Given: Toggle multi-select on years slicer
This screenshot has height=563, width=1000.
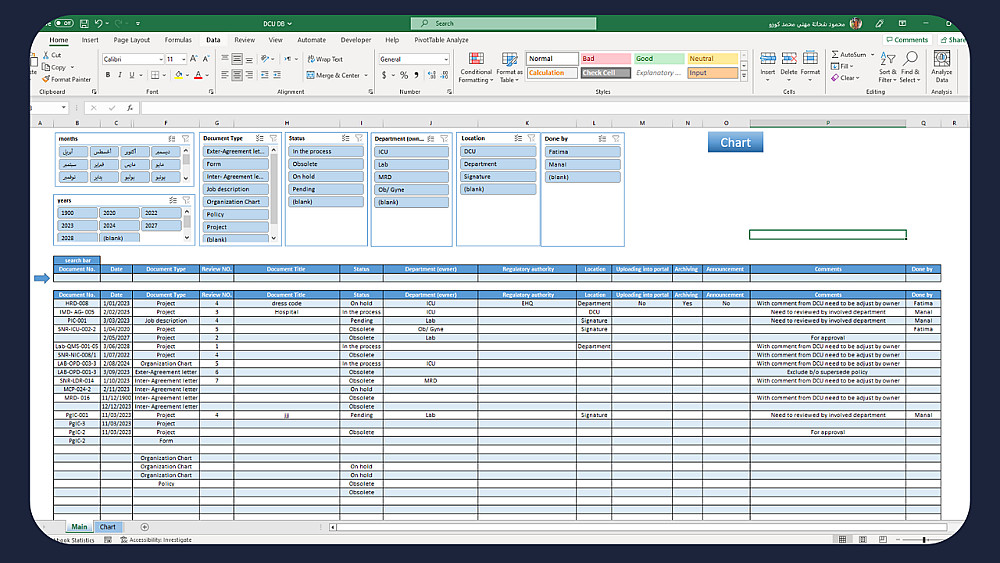Looking at the screenshot, I should 173,200.
